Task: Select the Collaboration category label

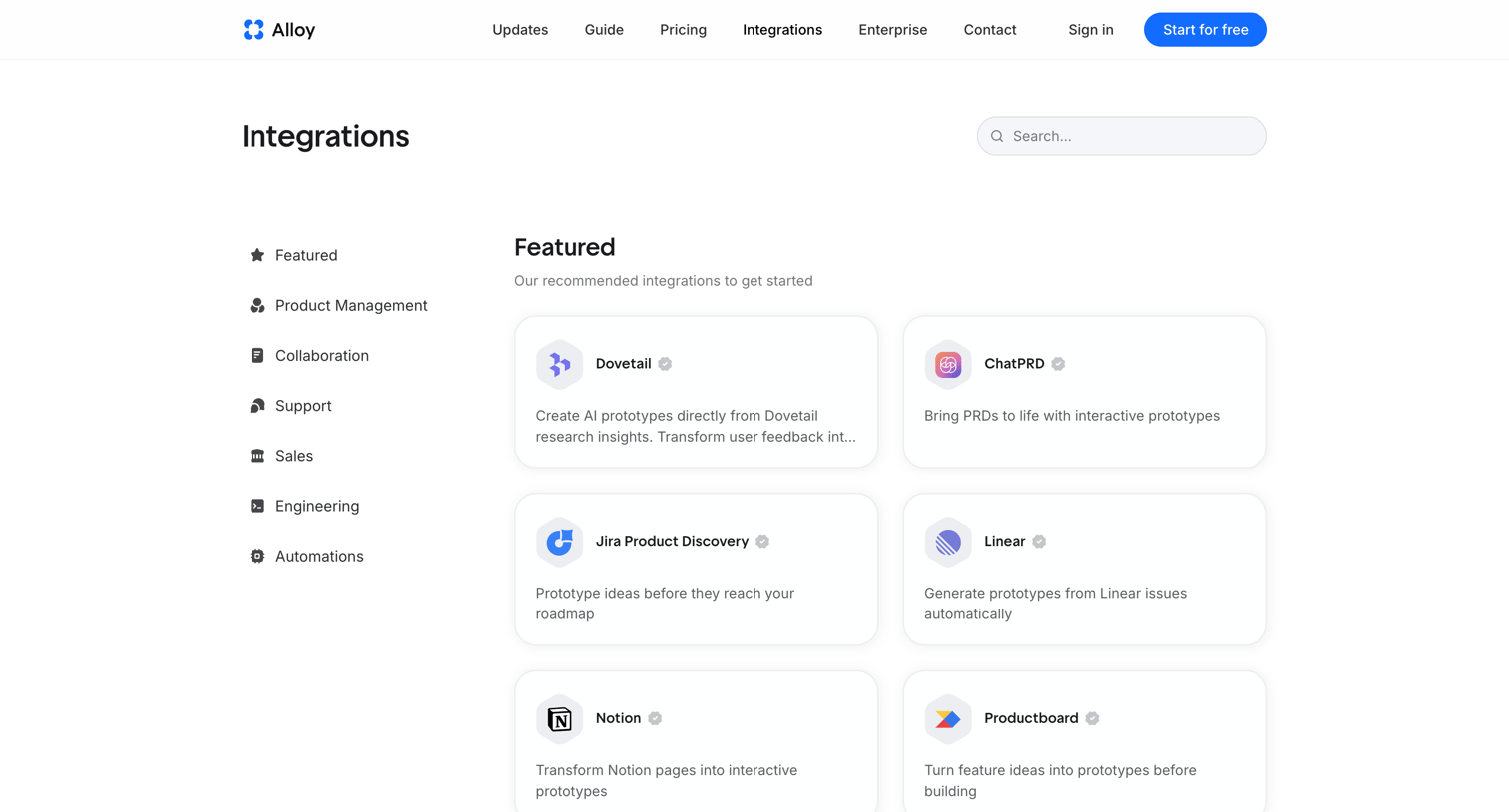Action: click(322, 355)
